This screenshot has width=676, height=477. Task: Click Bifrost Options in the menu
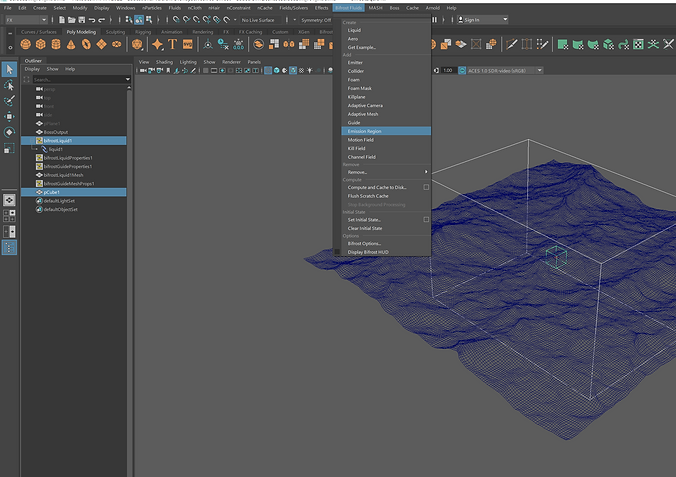pos(386,244)
